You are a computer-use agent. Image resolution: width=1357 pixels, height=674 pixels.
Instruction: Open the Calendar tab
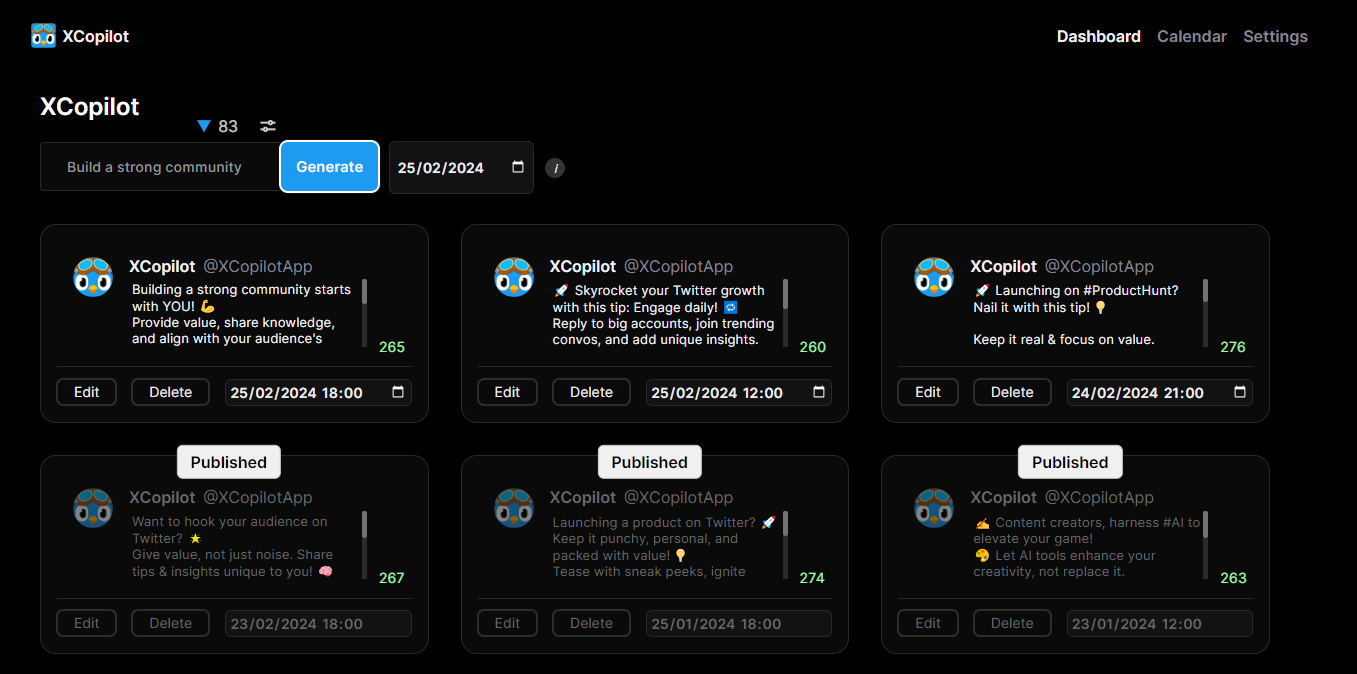(1192, 36)
